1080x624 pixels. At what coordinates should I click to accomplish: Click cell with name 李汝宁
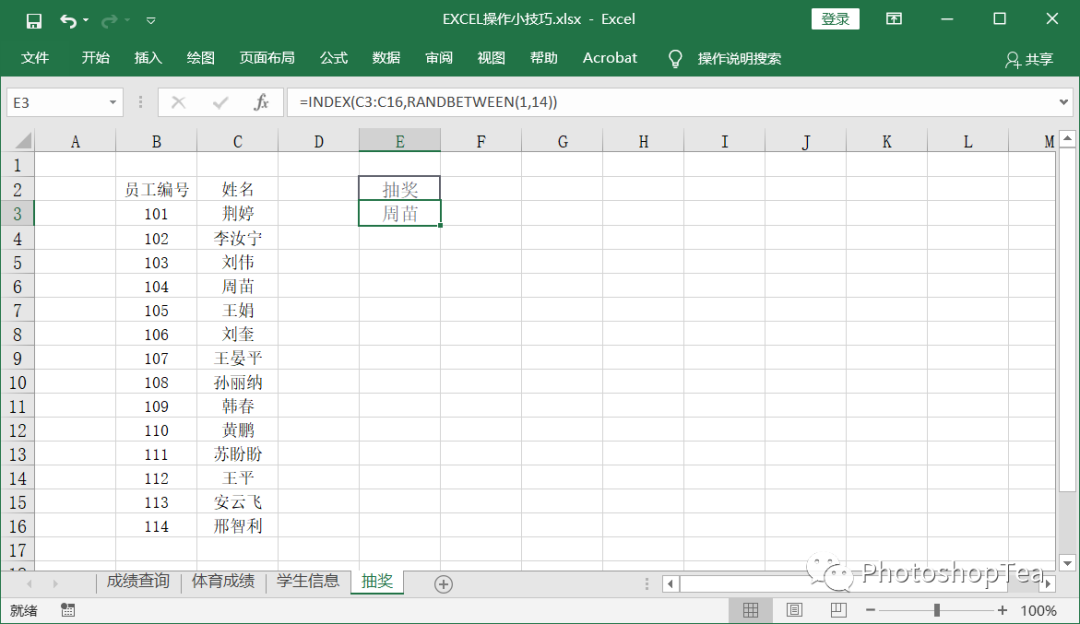click(x=238, y=238)
